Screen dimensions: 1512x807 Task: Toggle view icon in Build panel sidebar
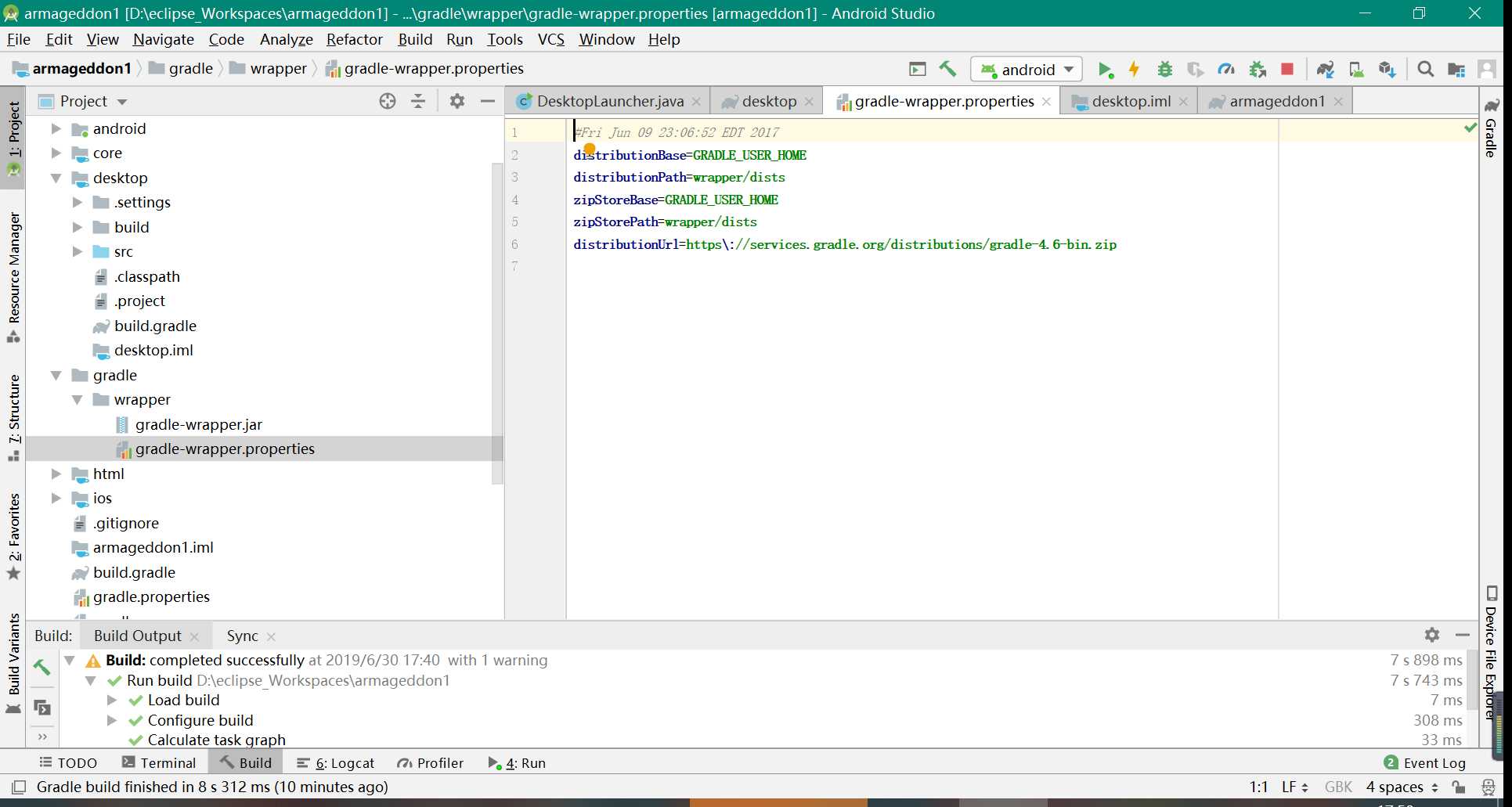42,708
